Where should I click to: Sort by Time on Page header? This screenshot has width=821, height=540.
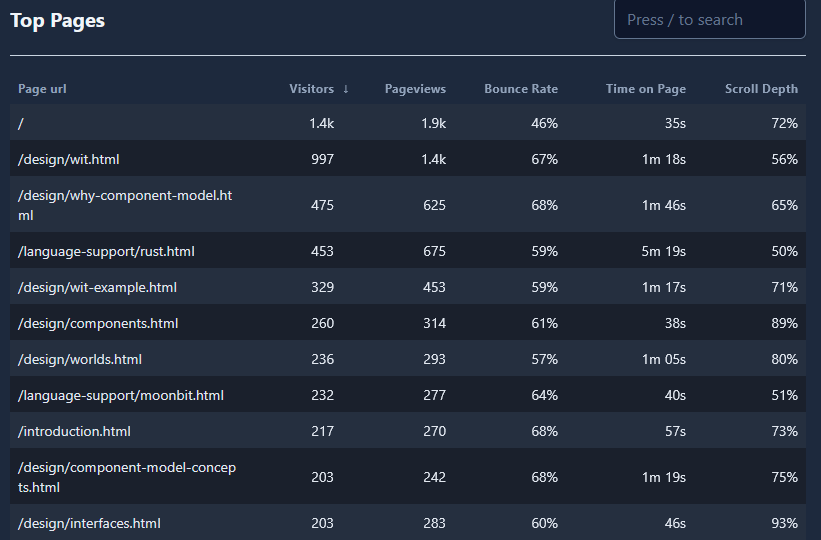coord(645,89)
